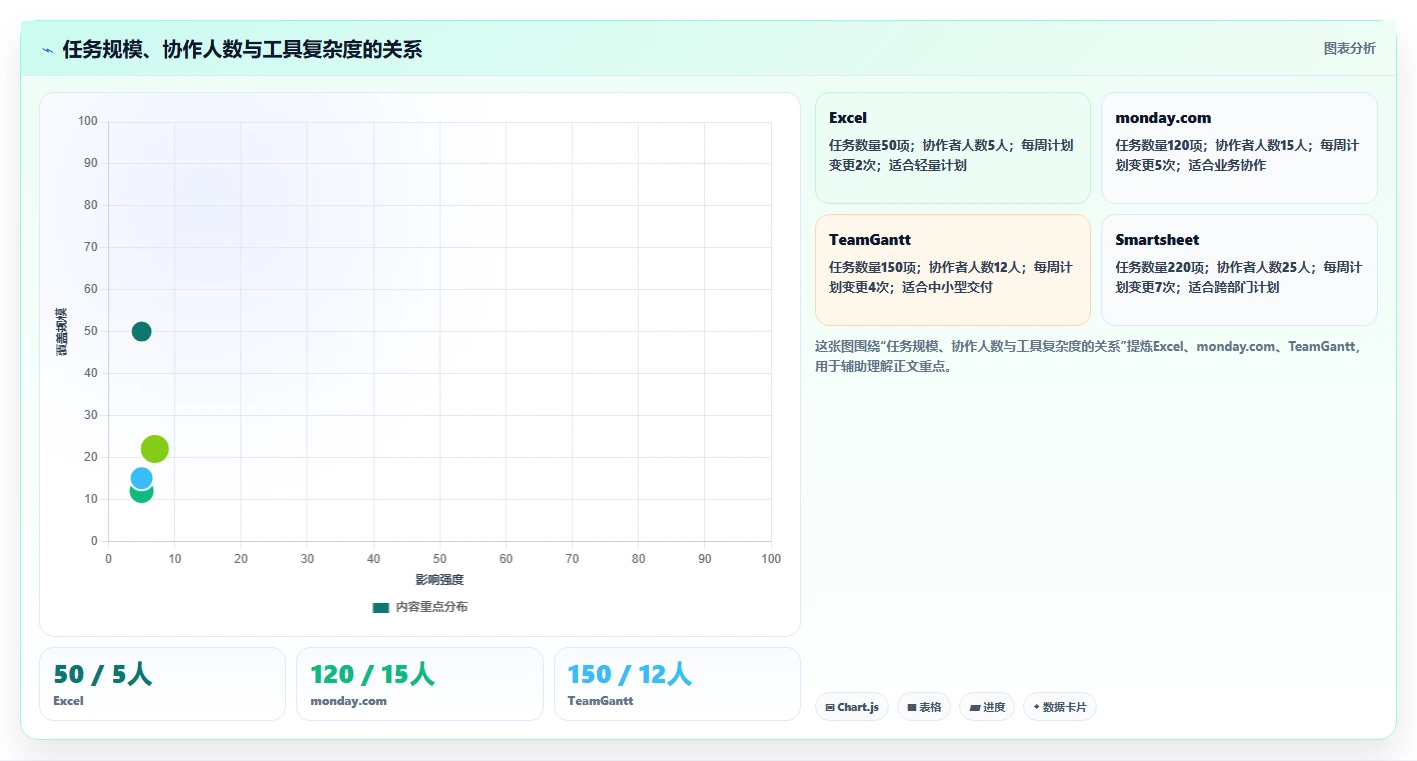Select the TeamGantt info card
The width and height of the screenshot is (1417, 761).
pyautogui.click(x=952, y=270)
